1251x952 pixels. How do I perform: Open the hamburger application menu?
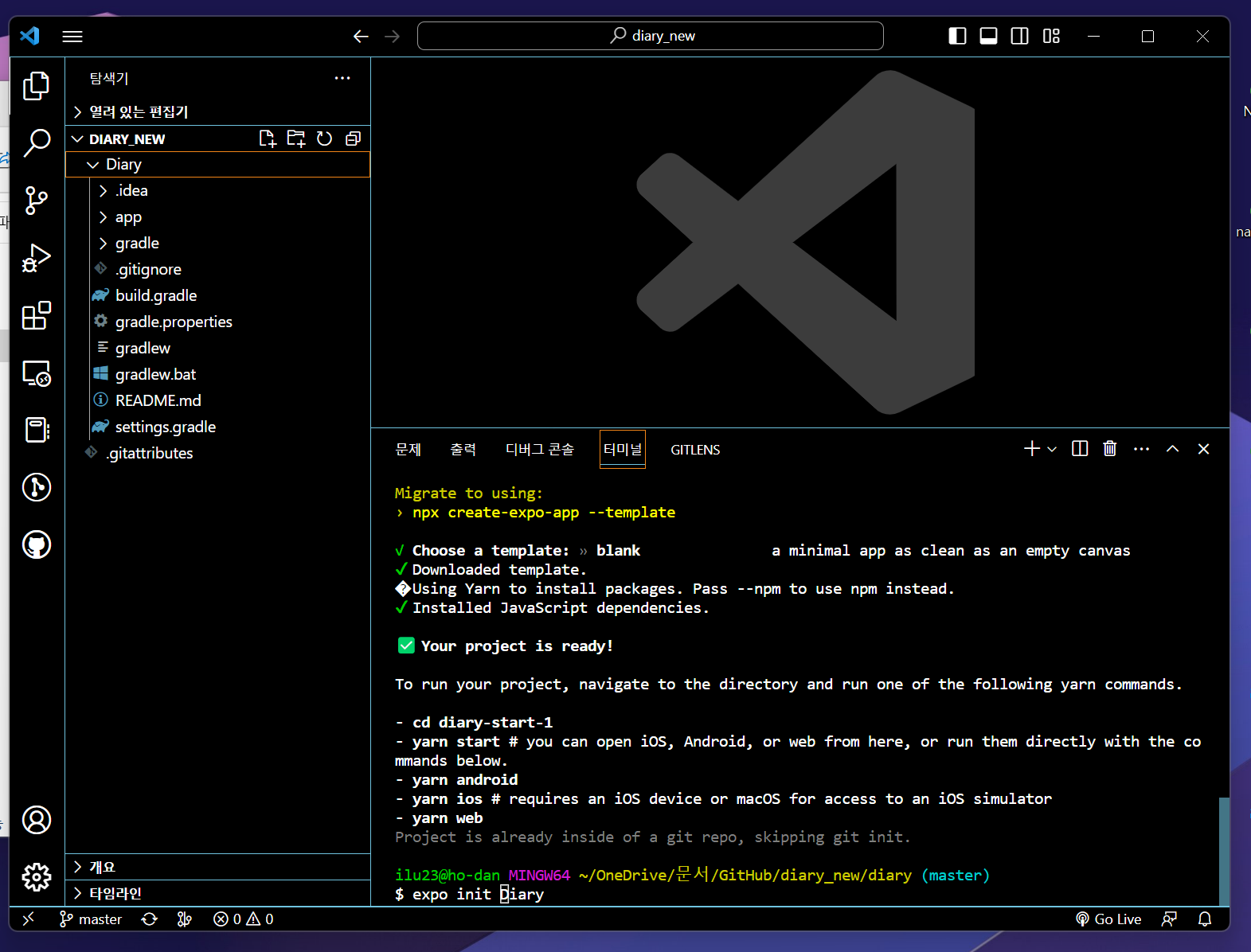(72, 37)
